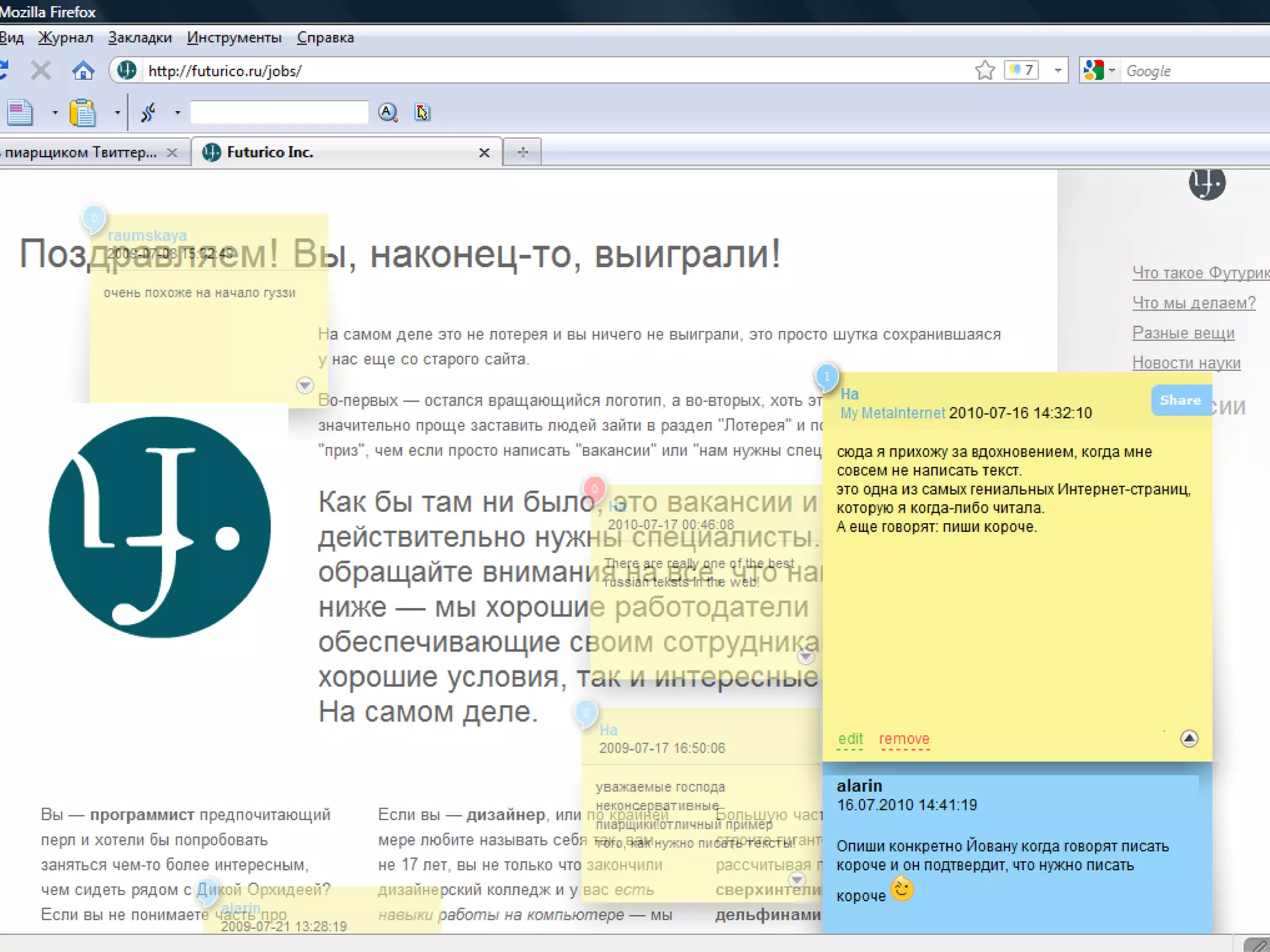Open the address bar history dropdown
Screen dimensions: 1270x952
click(1058, 71)
